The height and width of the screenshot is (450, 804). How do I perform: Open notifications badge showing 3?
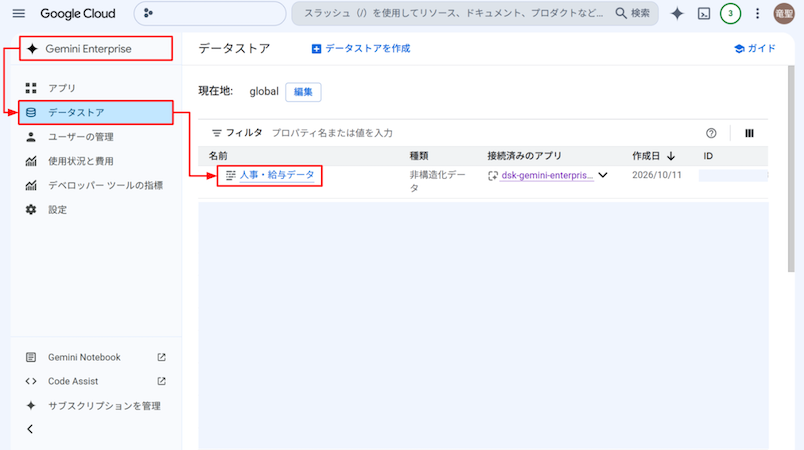(x=730, y=14)
